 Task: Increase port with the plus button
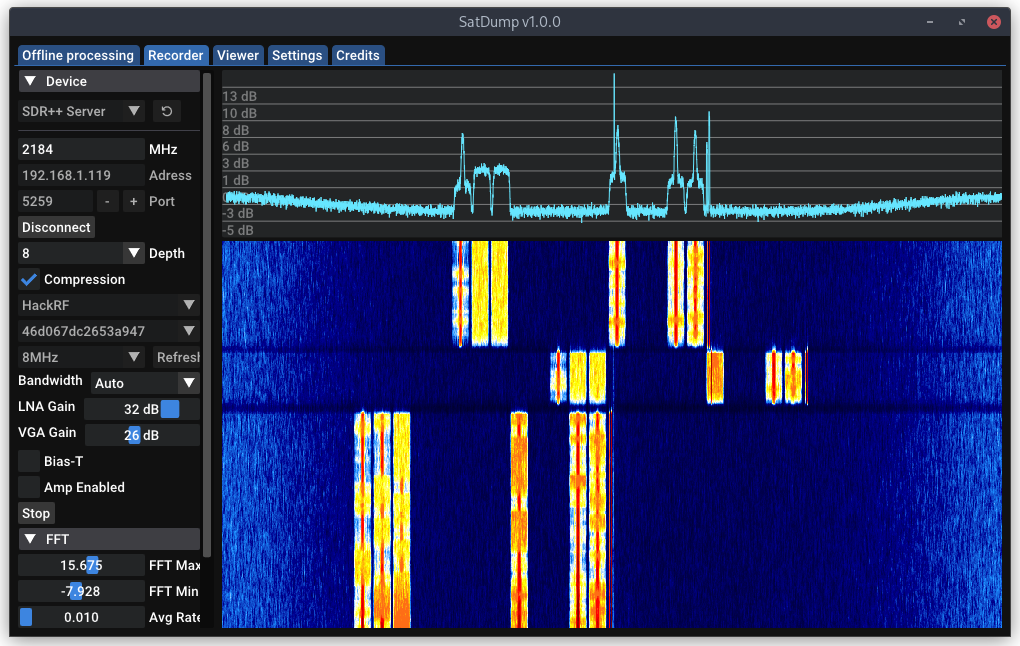point(133,201)
